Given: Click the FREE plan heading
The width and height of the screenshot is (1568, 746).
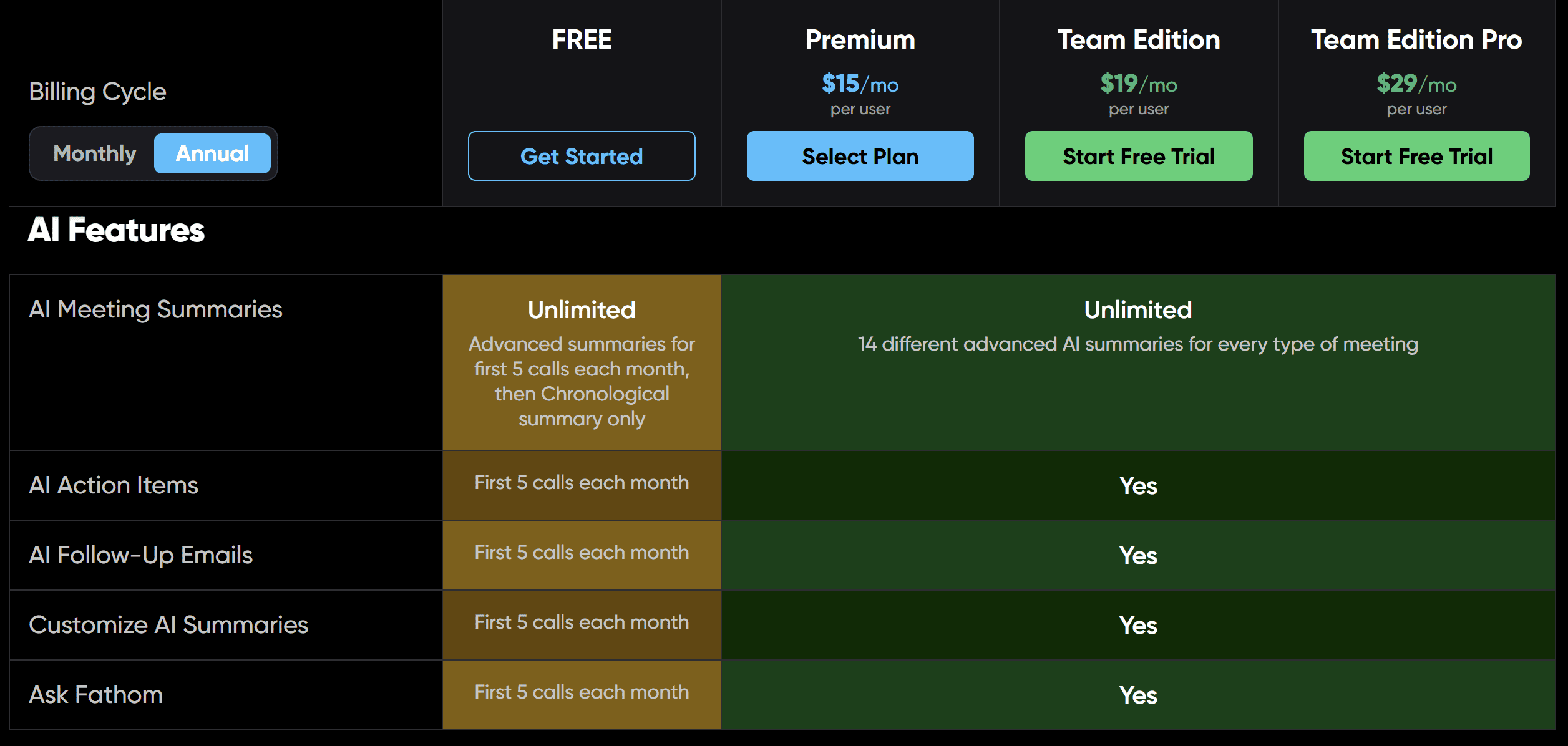Looking at the screenshot, I should click(582, 40).
